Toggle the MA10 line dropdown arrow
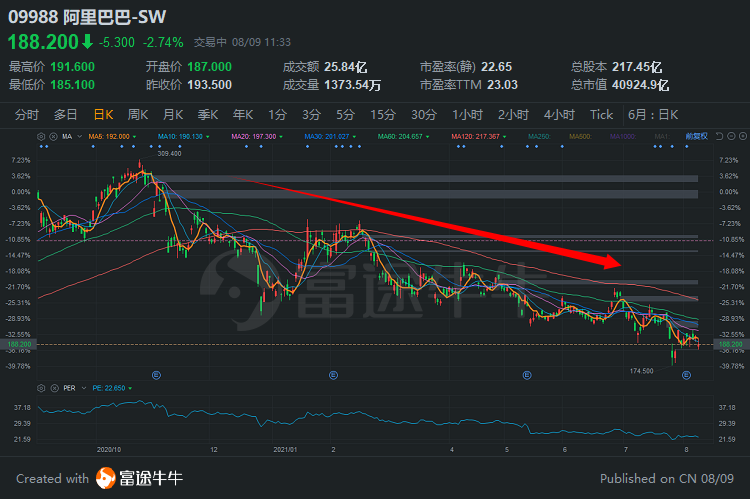This screenshot has height=499, width=750. tap(208, 137)
